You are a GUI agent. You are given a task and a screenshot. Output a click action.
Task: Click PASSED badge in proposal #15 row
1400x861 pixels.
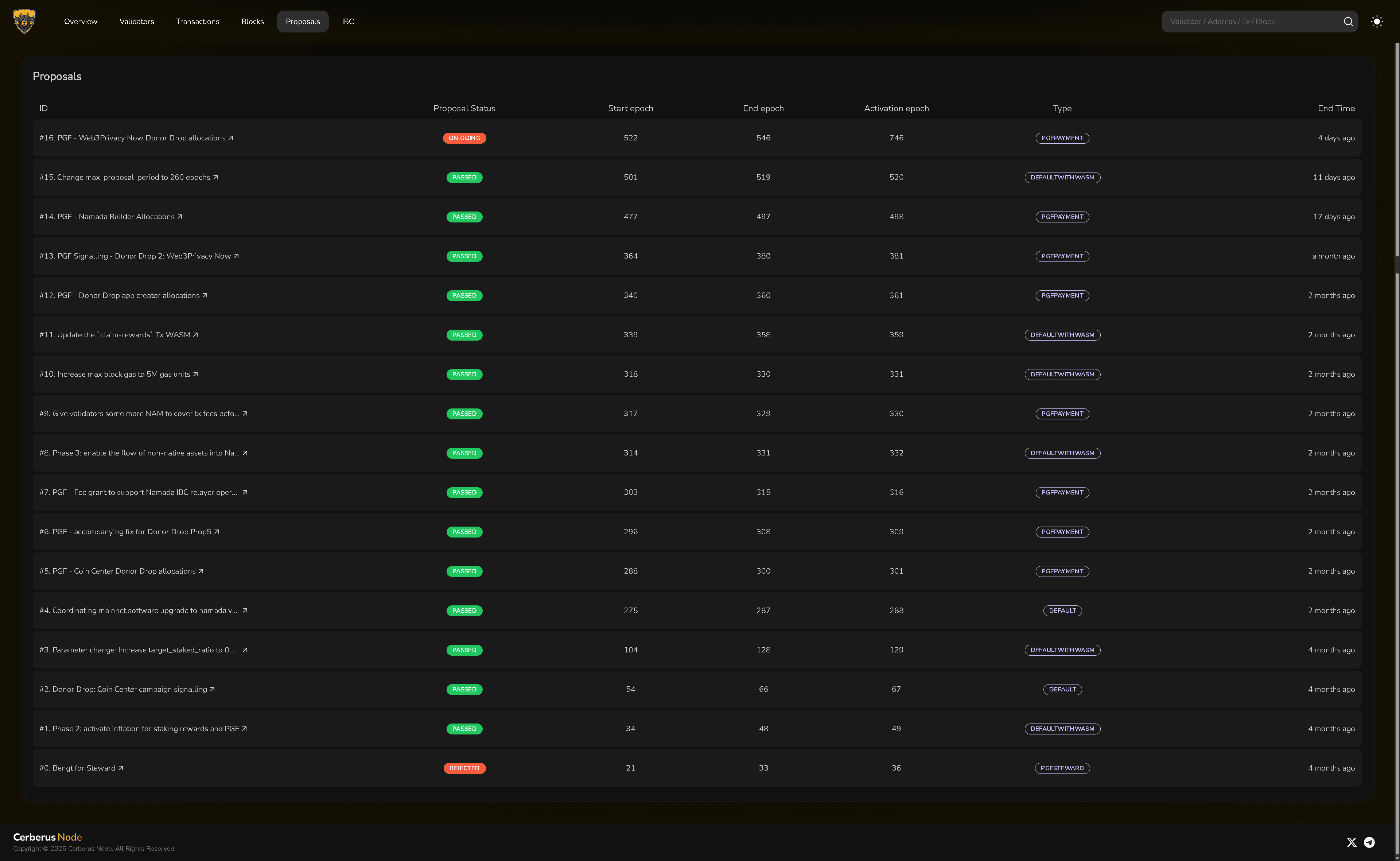click(464, 177)
